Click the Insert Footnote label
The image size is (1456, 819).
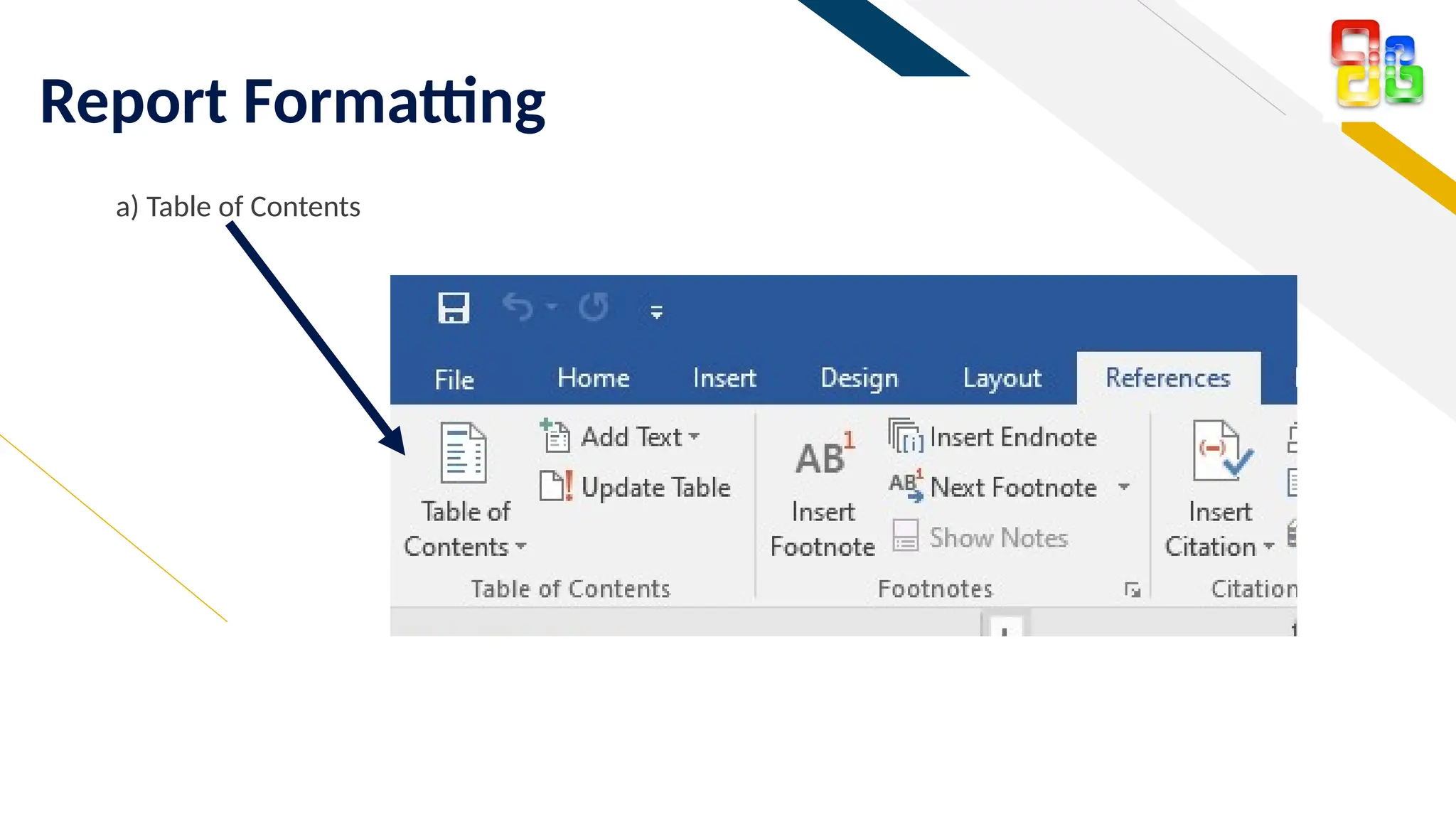(823, 529)
